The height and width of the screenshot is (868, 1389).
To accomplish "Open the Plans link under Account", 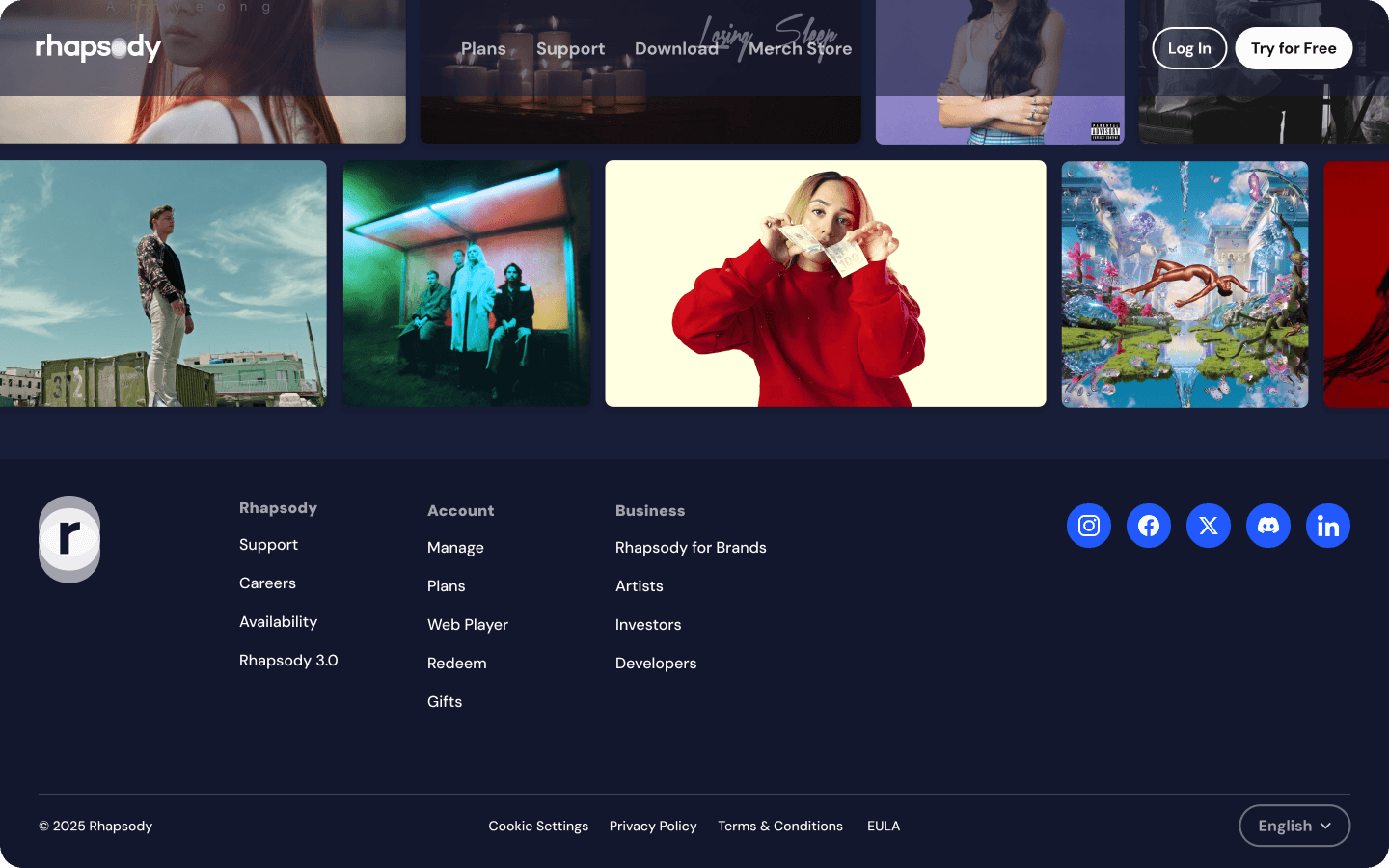I will click(x=446, y=586).
